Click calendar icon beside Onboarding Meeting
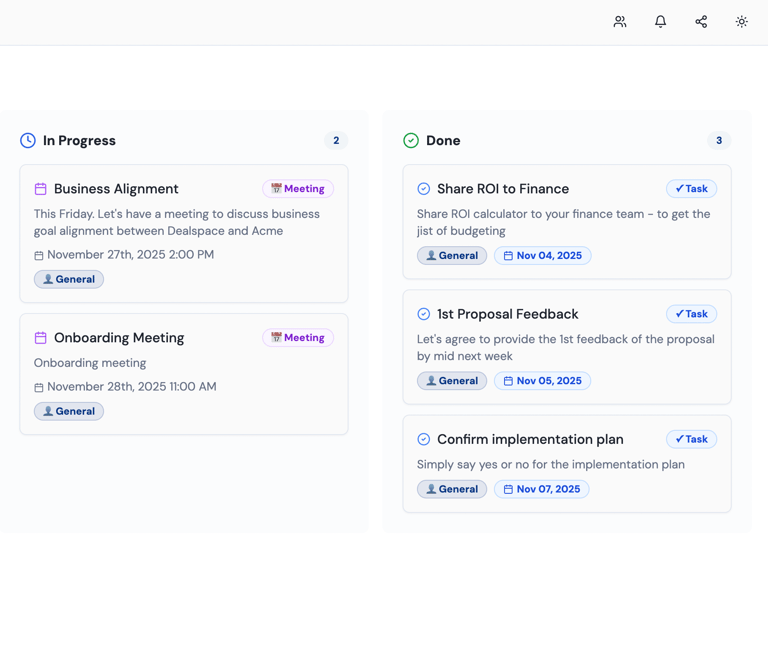 click(41, 338)
